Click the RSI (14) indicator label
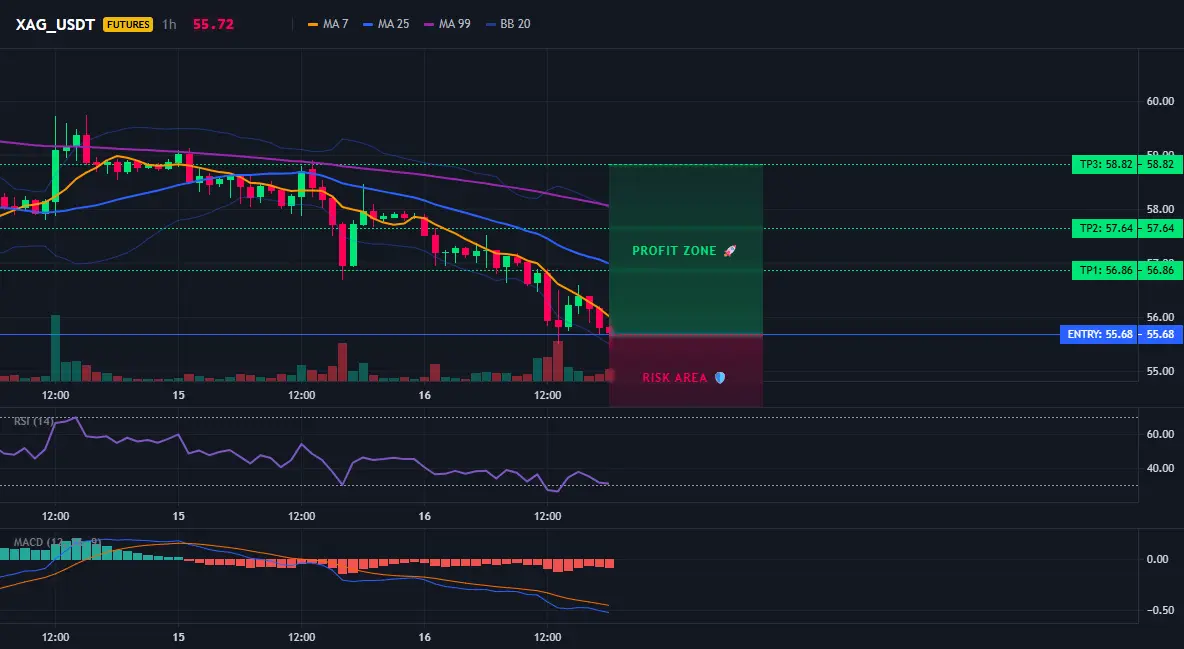The width and height of the screenshot is (1184, 649). (33, 421)
